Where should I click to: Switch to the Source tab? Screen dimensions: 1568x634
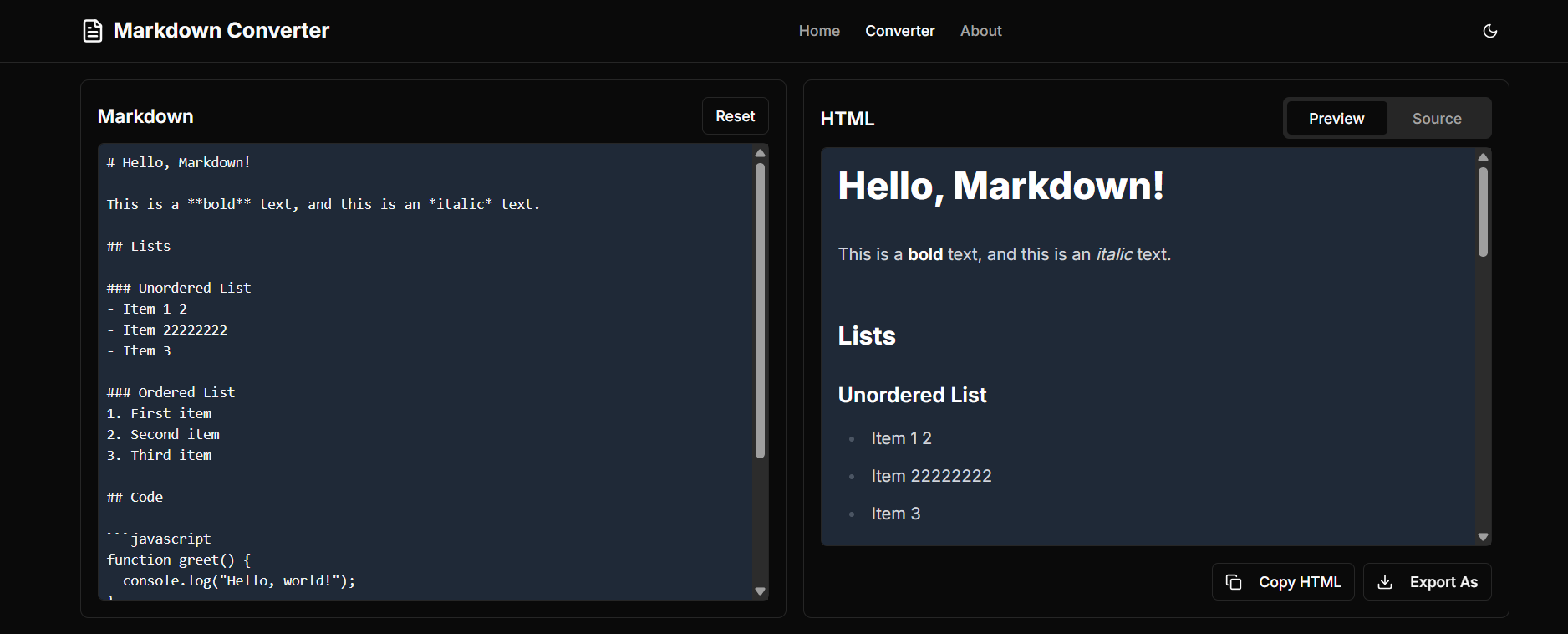point(1437,119)
